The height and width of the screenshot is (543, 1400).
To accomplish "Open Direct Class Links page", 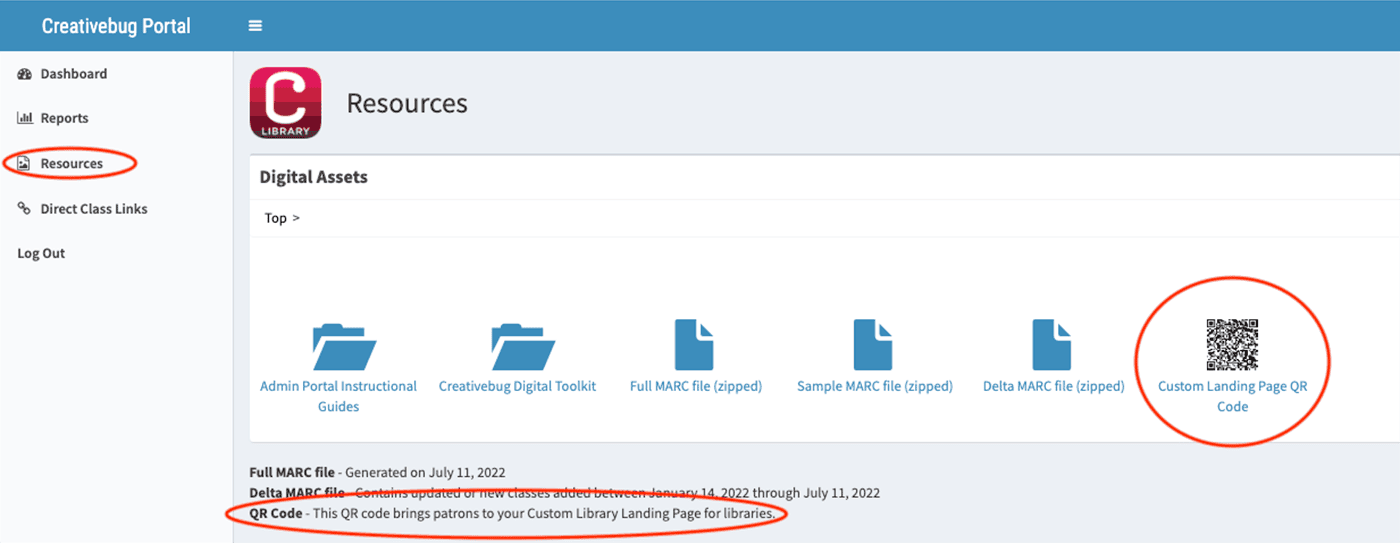I will click(x=94, y=209).
